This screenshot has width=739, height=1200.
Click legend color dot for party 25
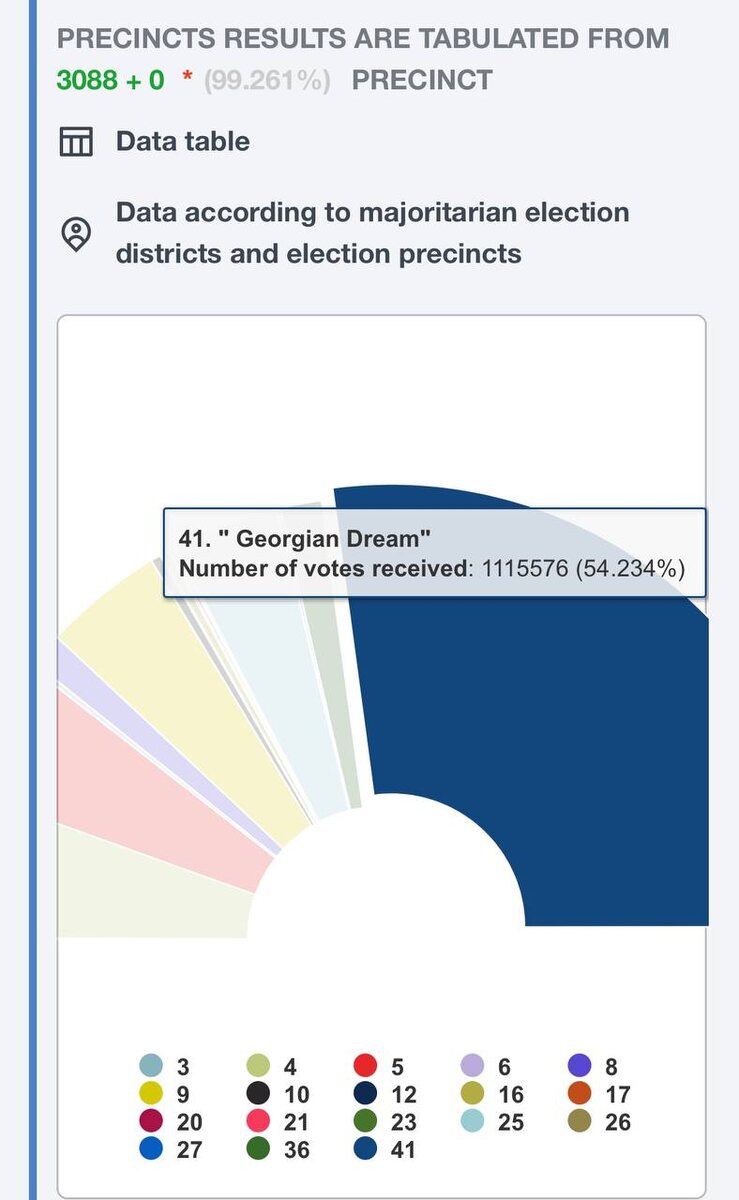click(474, 1122)
